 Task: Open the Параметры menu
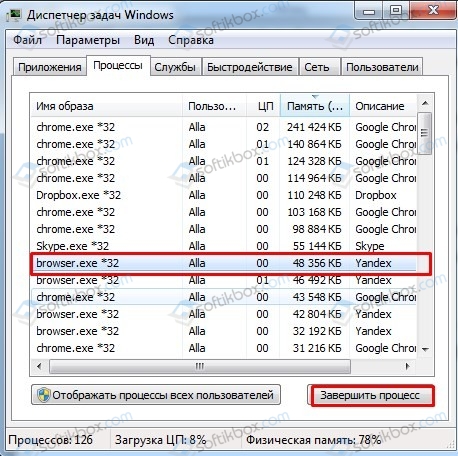88,40
